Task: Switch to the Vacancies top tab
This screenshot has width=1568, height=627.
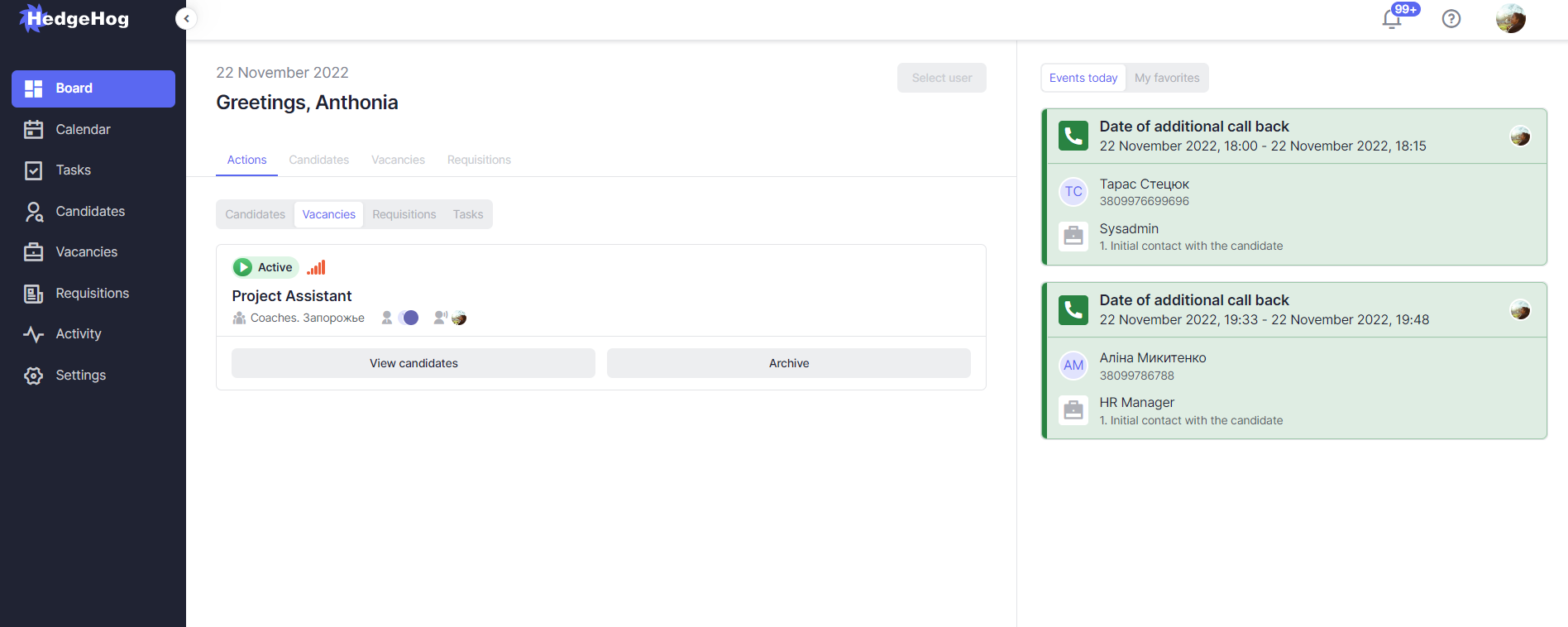Action: (x=398, y=160)
